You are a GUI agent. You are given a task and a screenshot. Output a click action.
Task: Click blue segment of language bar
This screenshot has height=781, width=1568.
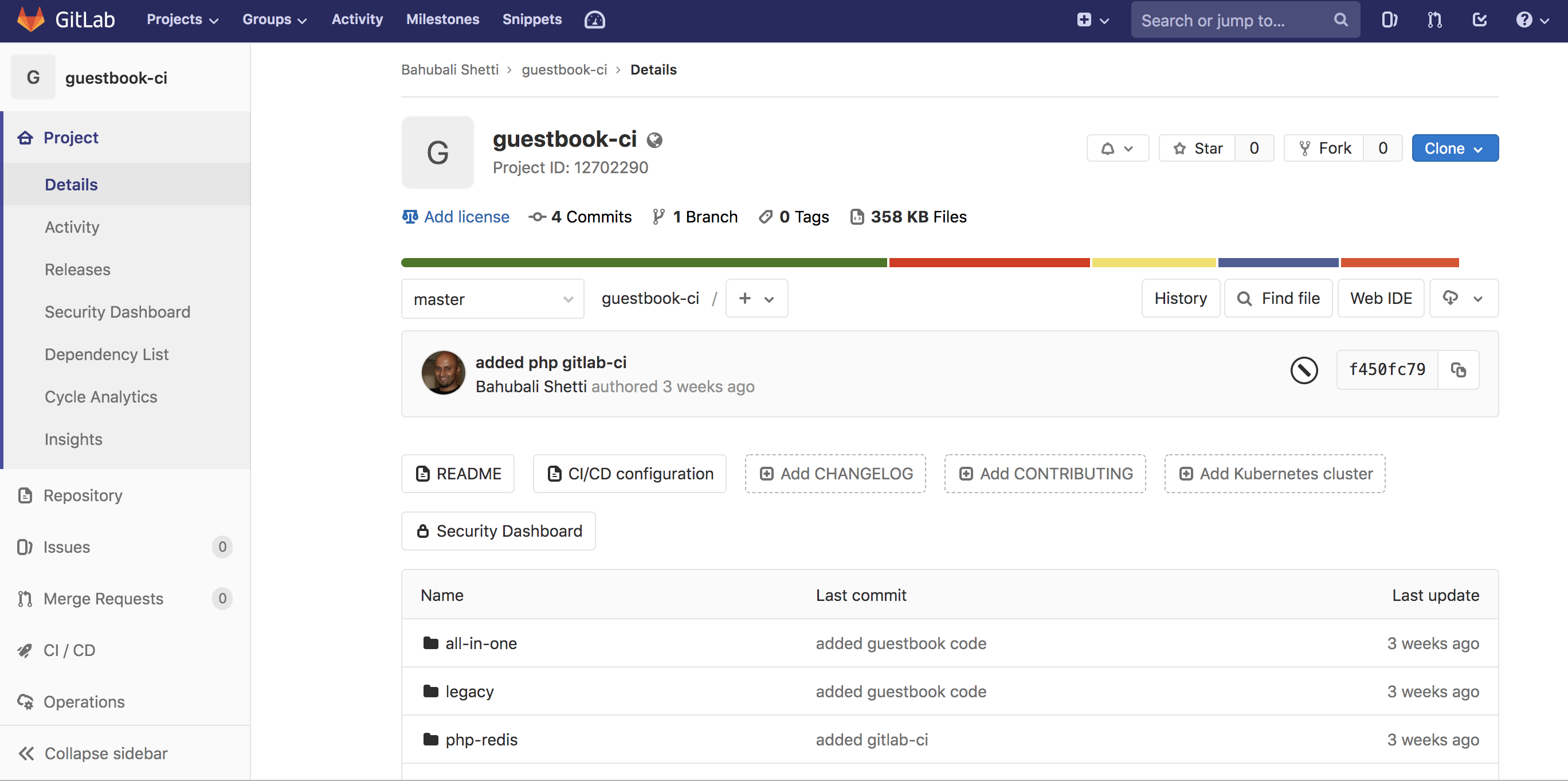click(x=1277, y=263)
